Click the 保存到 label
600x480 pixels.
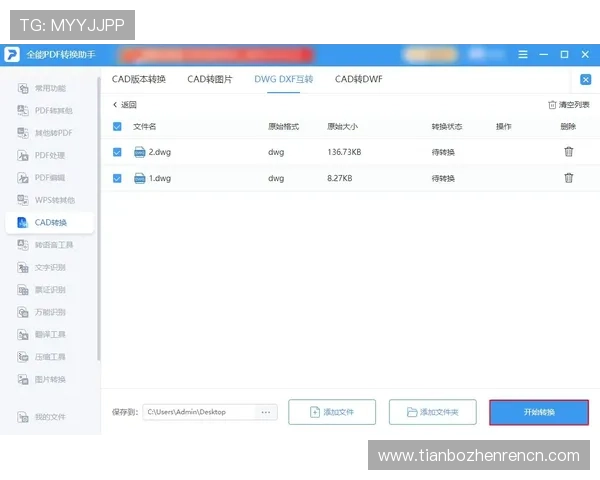click(x=125, y=412)
